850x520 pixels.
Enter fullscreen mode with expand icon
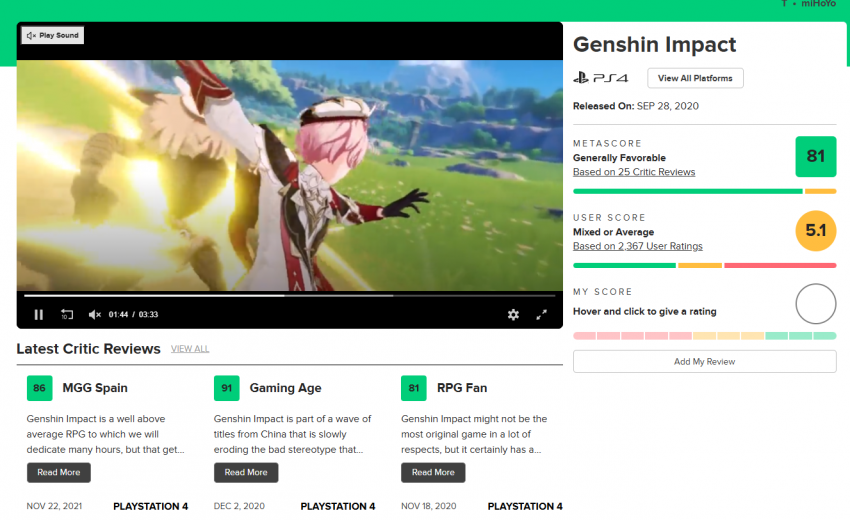click(542, 314)
